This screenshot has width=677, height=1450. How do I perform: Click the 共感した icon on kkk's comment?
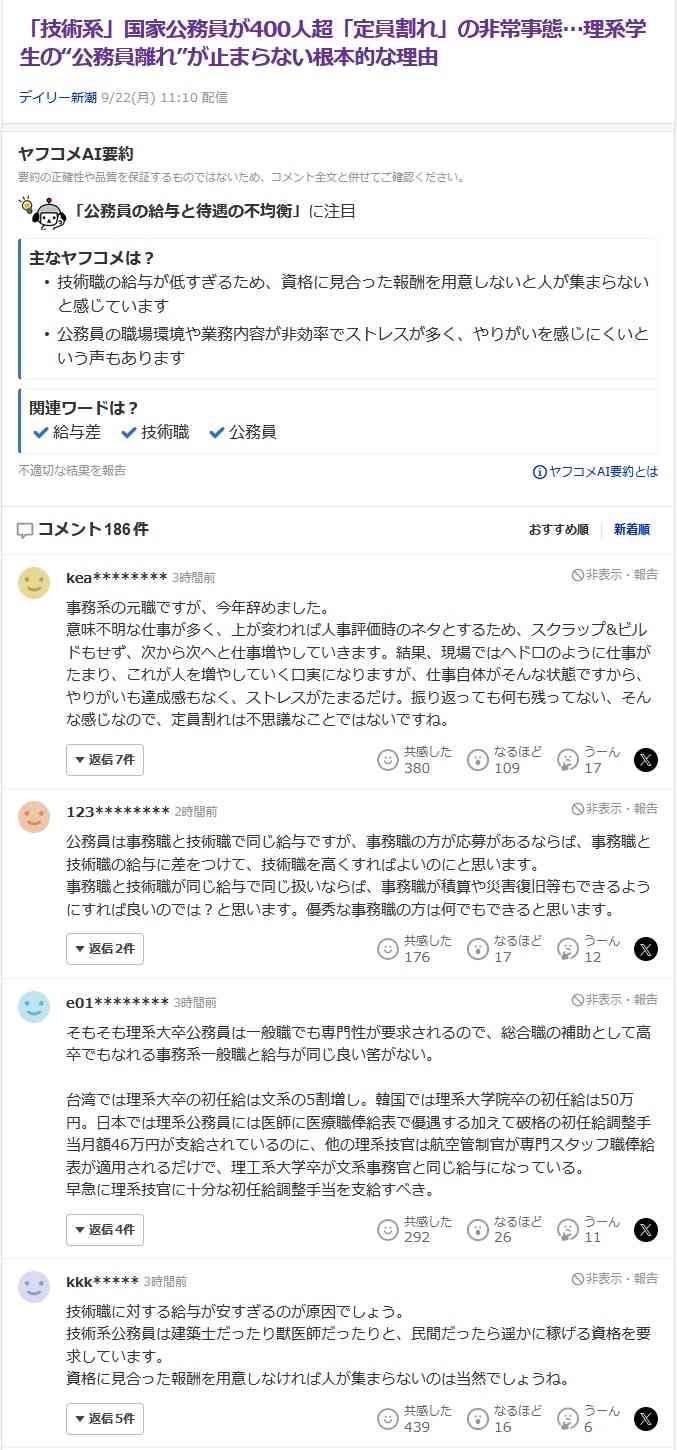point(388,1419)
